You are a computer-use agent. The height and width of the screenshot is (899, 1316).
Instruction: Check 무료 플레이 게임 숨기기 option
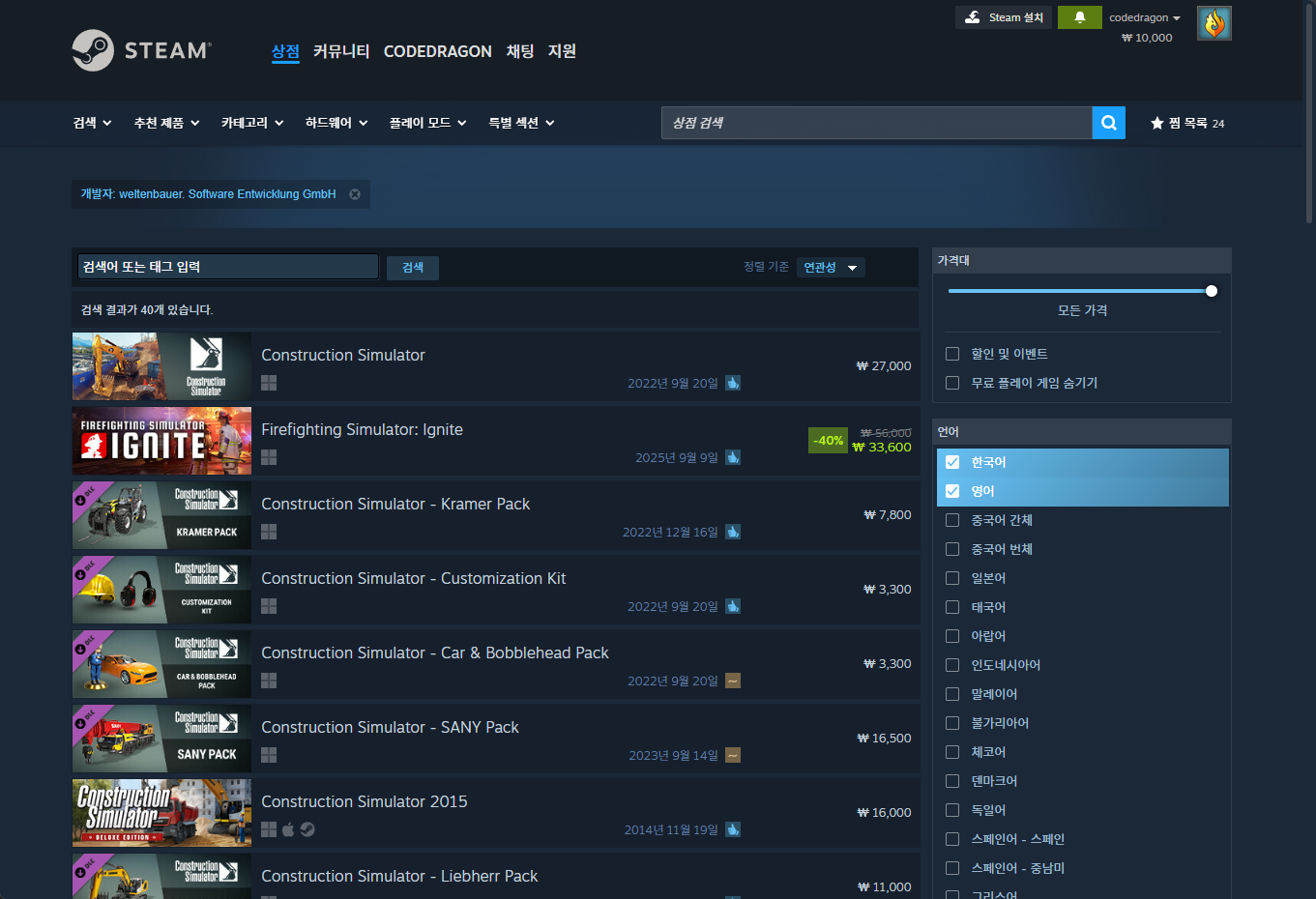(952, 383)
